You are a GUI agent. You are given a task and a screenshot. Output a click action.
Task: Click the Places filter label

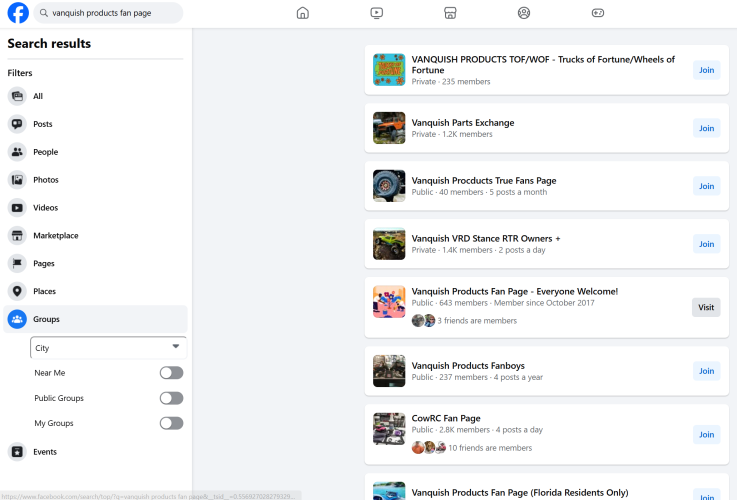click(x=45, y=291)
